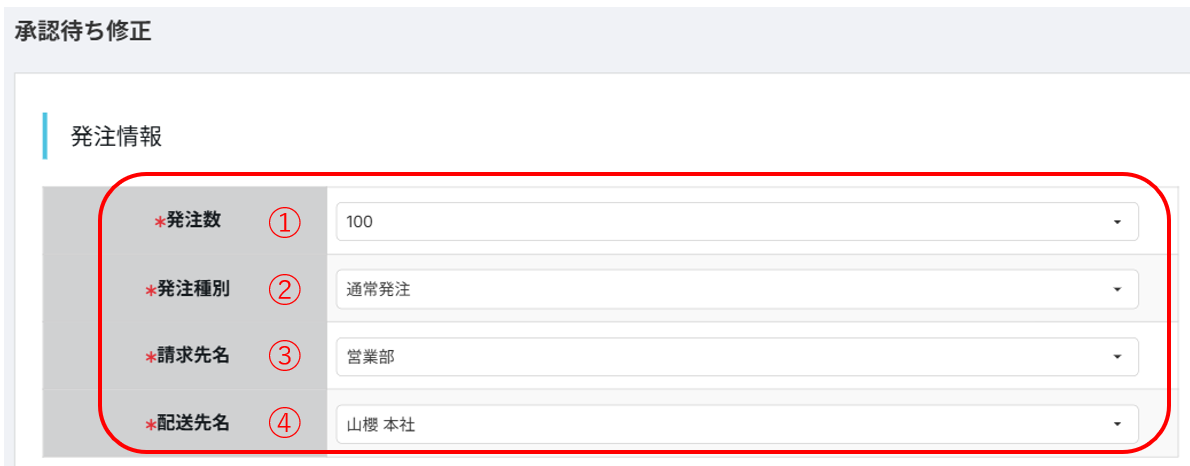This screenshot has width=1190, height=466.
Task: Click the 発注種別 field label
Action: (191, 289)
